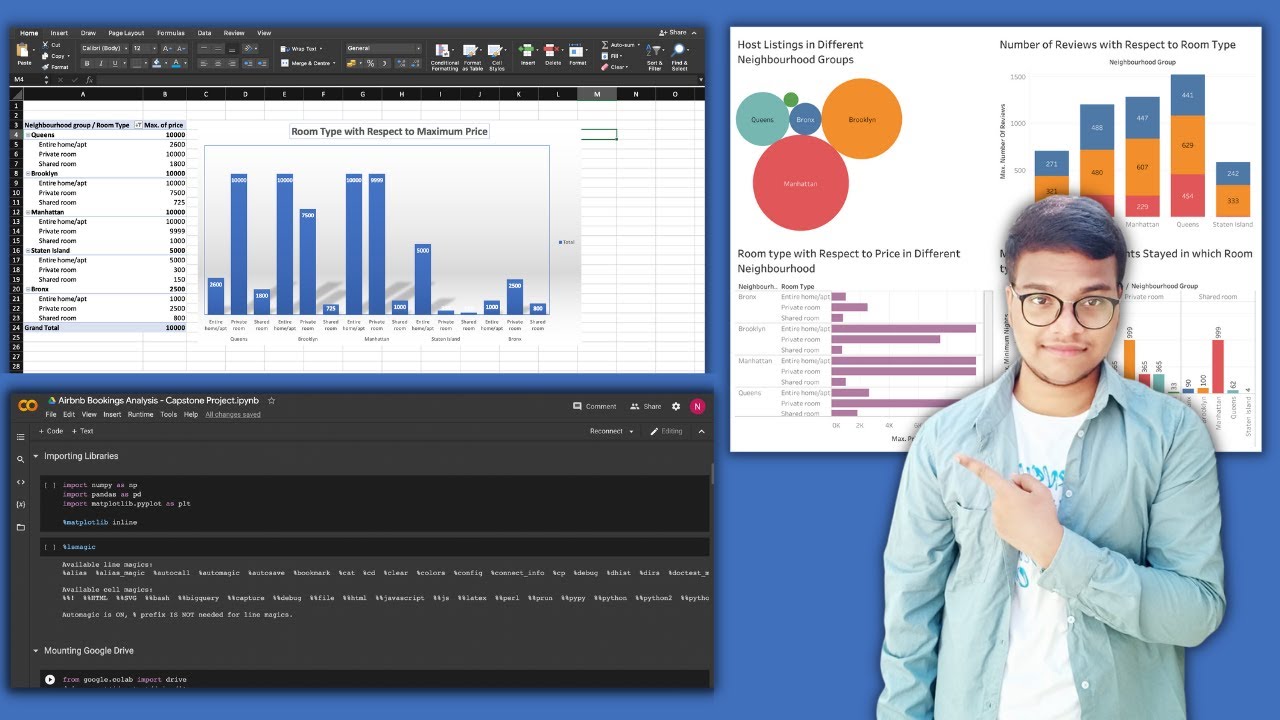
Task: Click the Play button in Colab cell
Action: pyautogui.click(x=50, y=680)
